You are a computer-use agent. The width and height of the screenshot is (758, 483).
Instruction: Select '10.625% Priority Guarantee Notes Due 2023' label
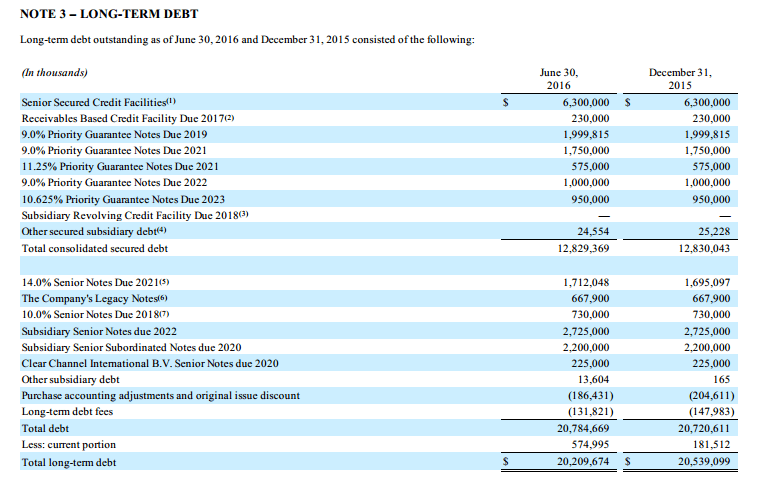pos(123,199)
